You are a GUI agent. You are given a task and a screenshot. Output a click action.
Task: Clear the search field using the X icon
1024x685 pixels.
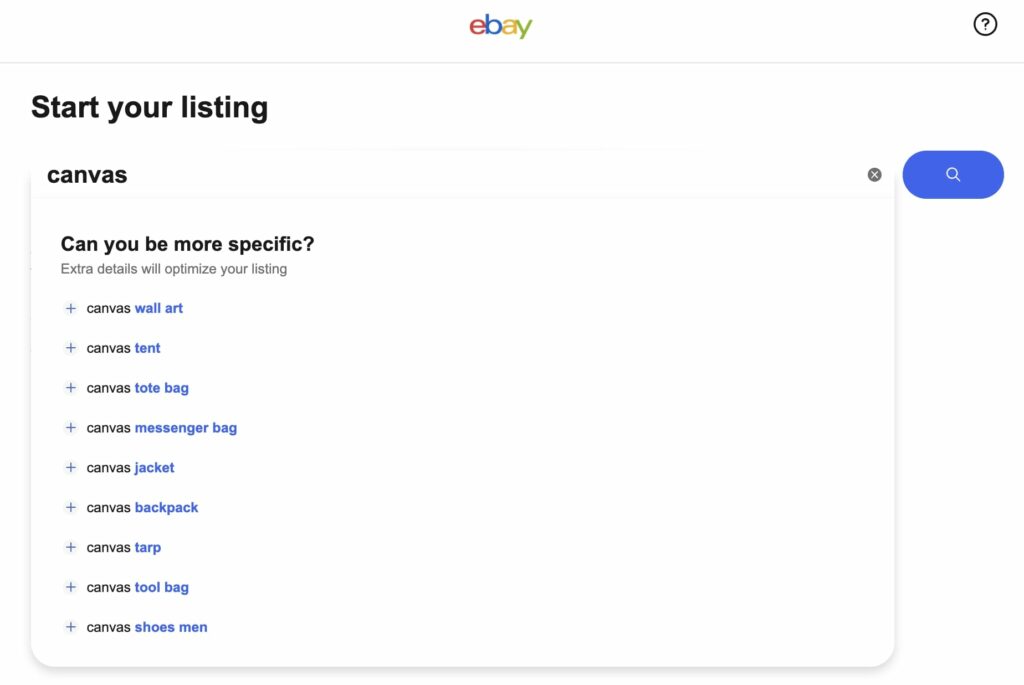coord(874,174)
